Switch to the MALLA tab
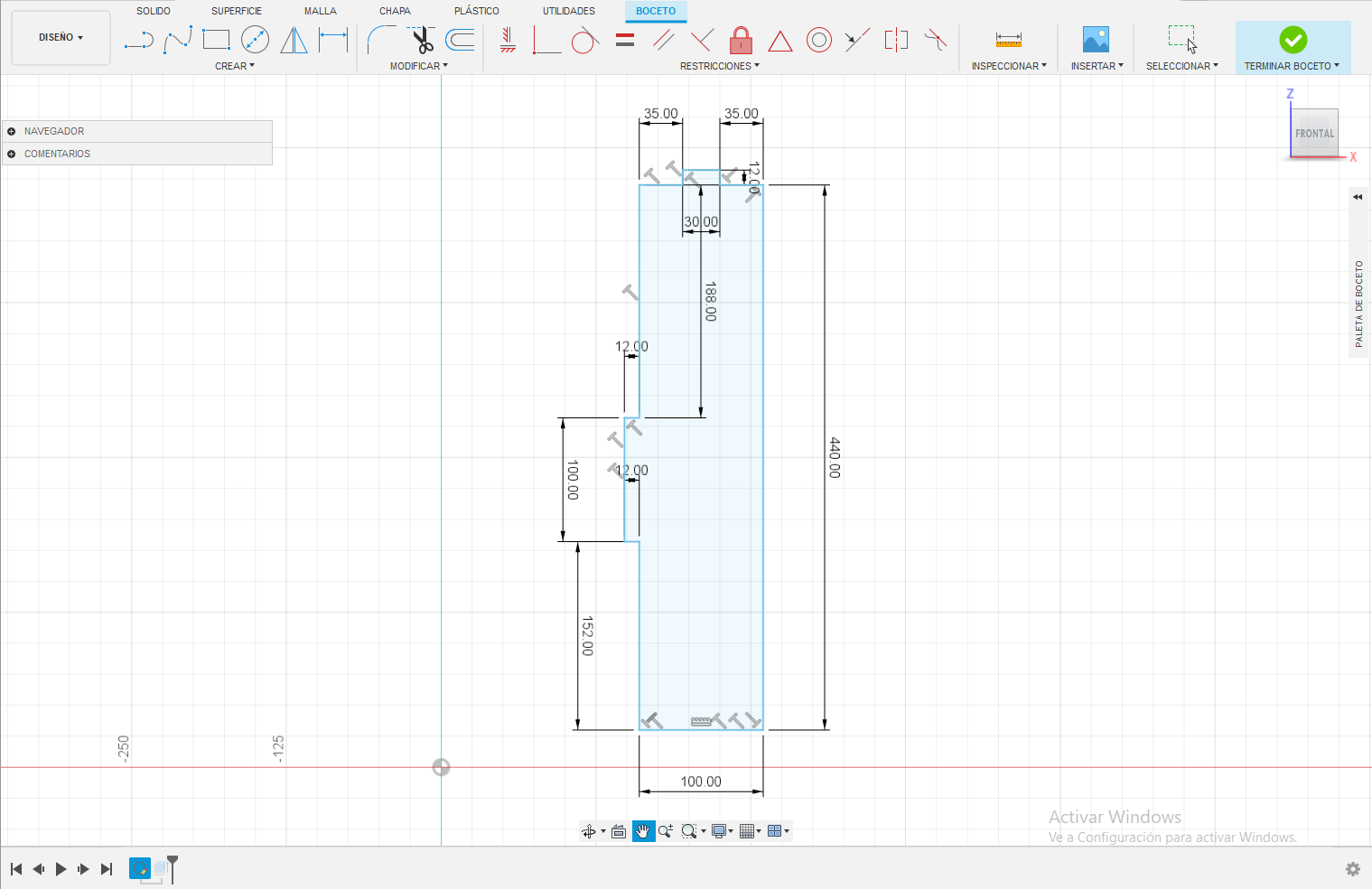 (321, 11)
